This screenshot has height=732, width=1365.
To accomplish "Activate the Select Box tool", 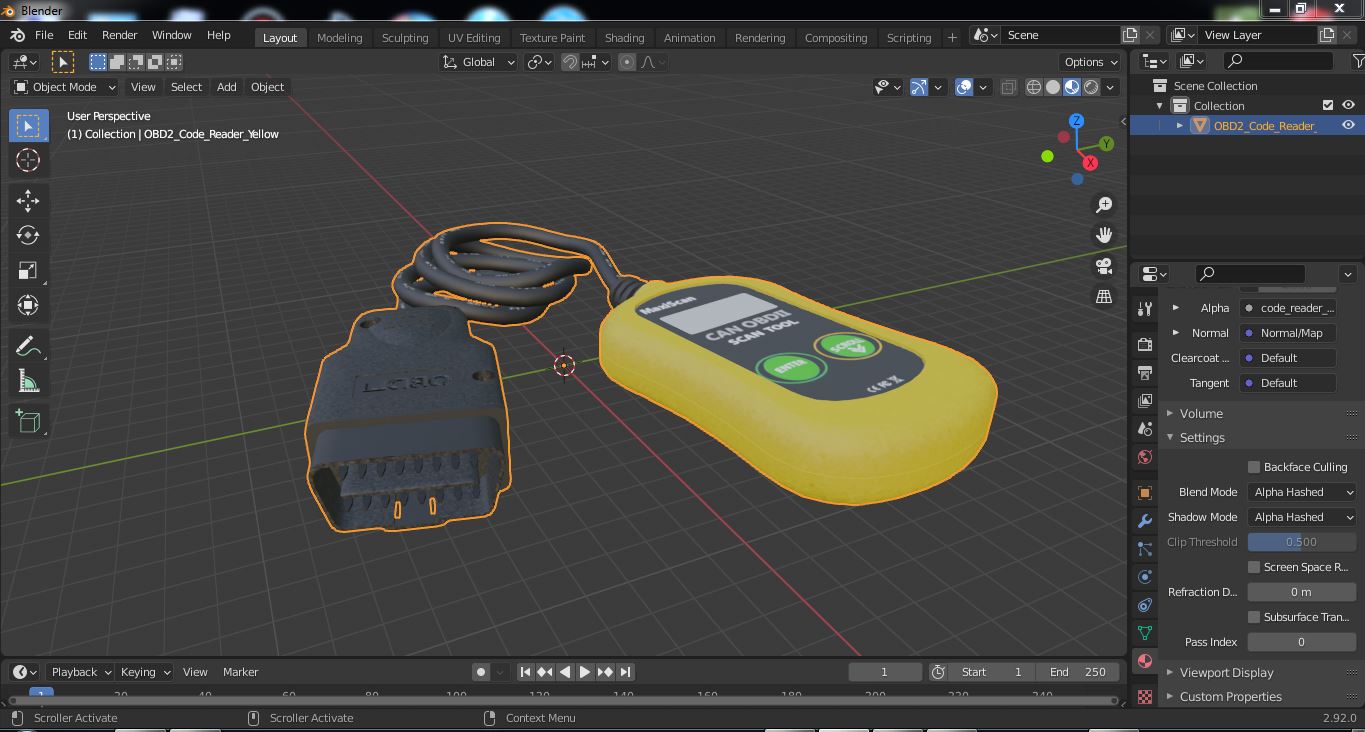I will (x=28, y=125).
